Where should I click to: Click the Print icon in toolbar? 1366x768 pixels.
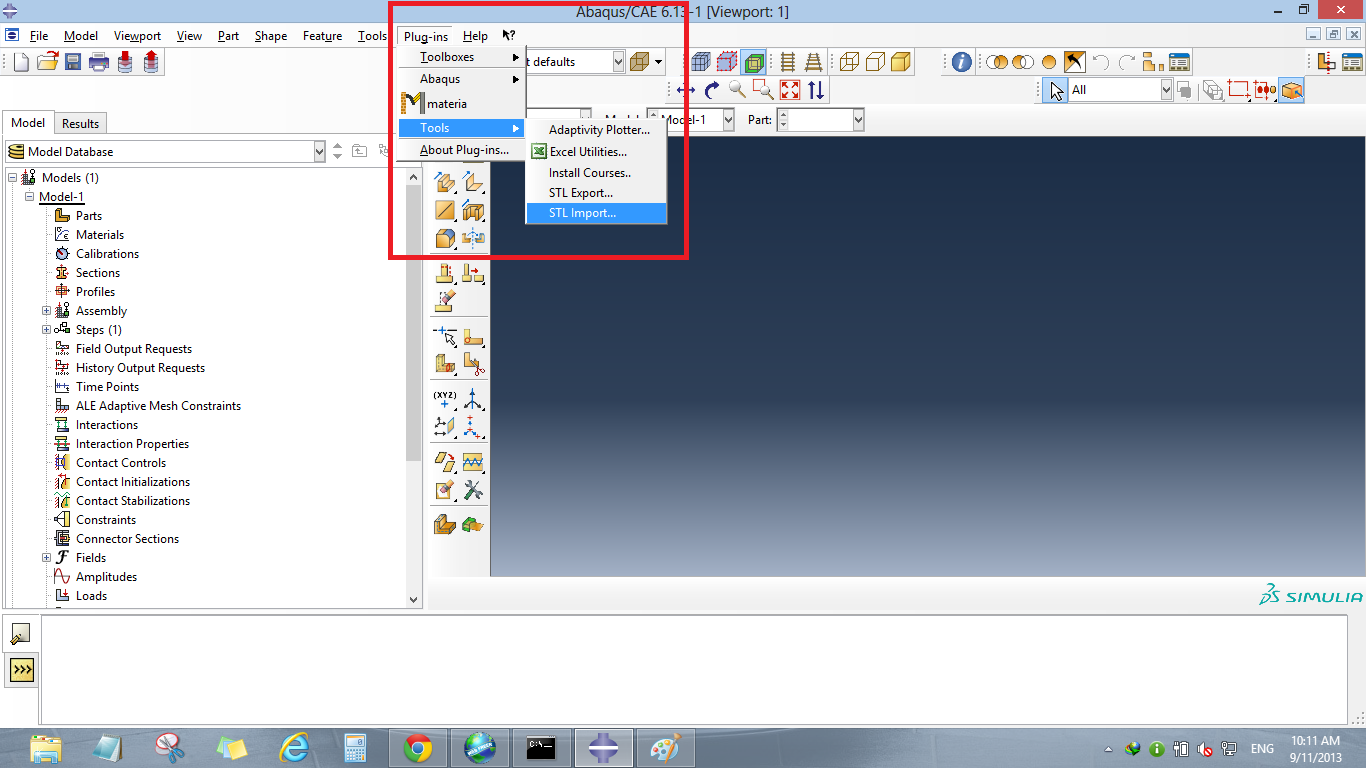pos(99,62)
